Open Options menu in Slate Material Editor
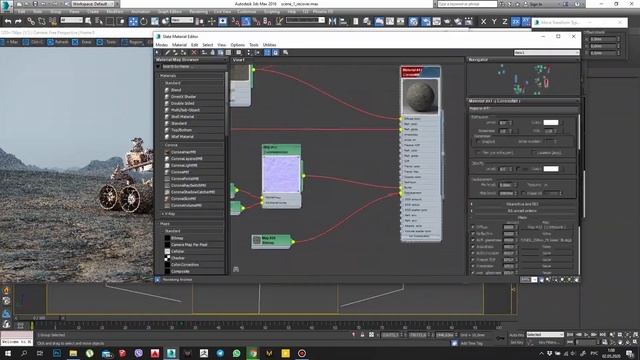The width and height of the screenshot is (640, 360). pos(238,45)
